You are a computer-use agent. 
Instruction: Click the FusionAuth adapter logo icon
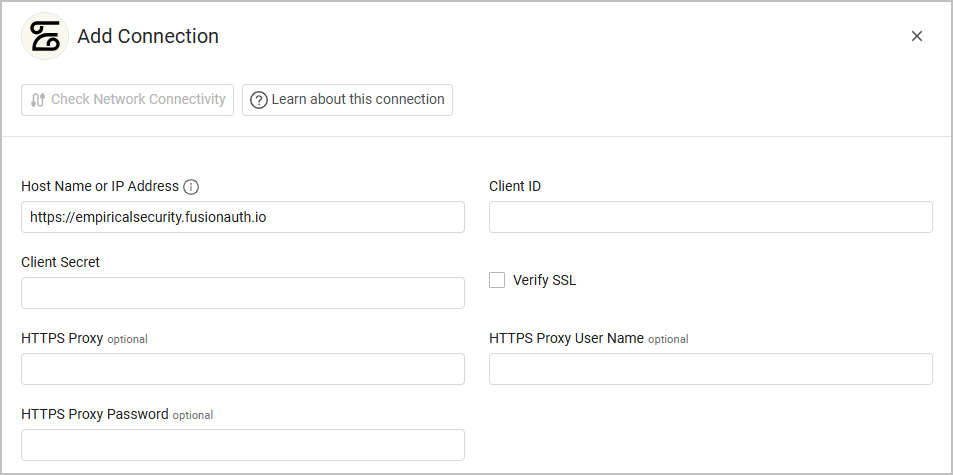pos(44,37)
